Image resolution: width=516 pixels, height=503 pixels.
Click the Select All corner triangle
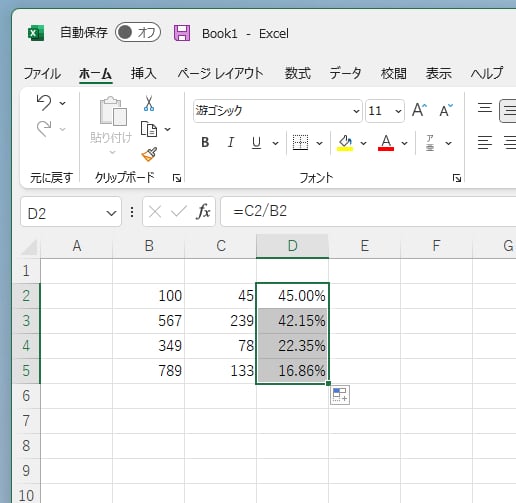[29, 247]
